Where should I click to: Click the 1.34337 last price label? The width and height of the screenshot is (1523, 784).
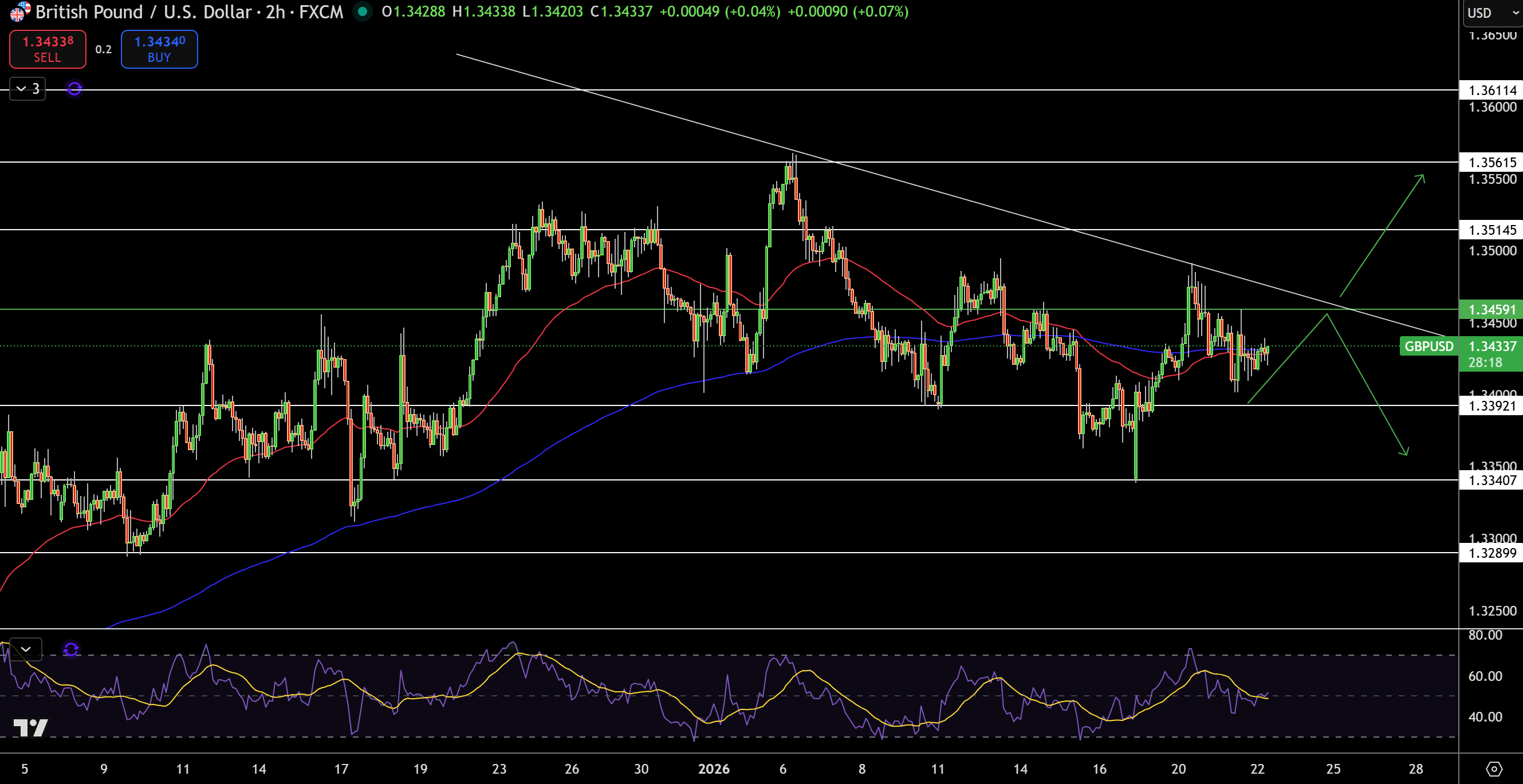(1491, 346)
